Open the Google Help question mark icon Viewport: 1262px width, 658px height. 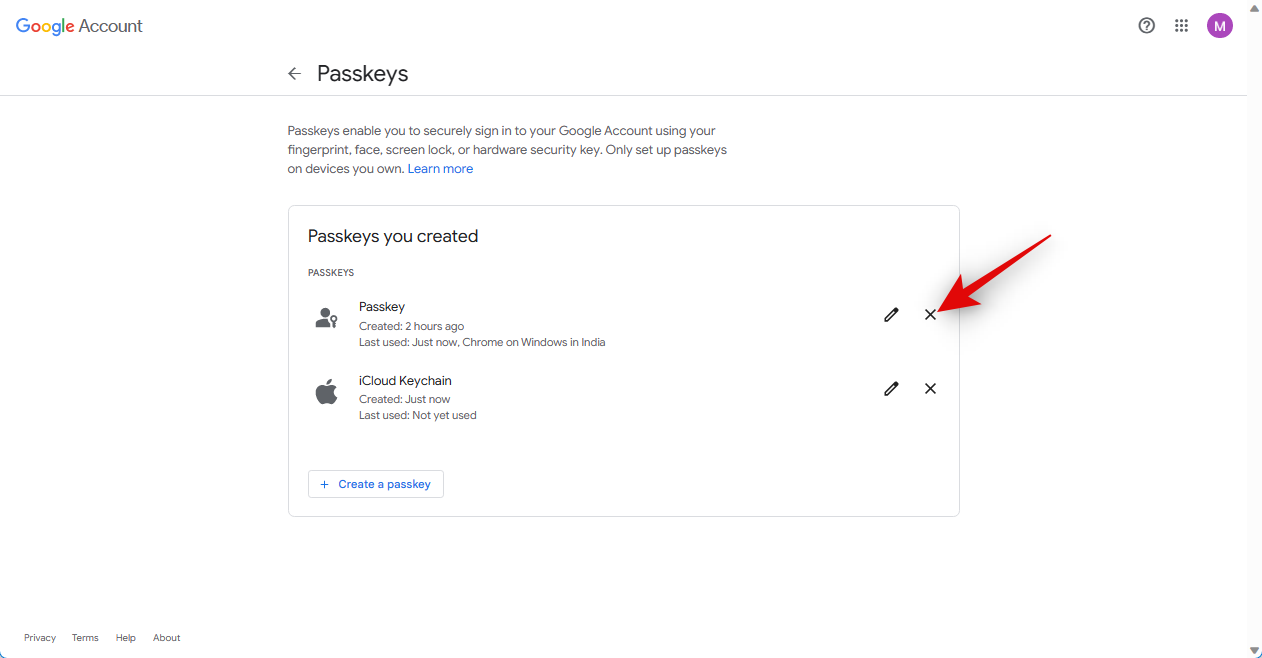point(1147,26)
